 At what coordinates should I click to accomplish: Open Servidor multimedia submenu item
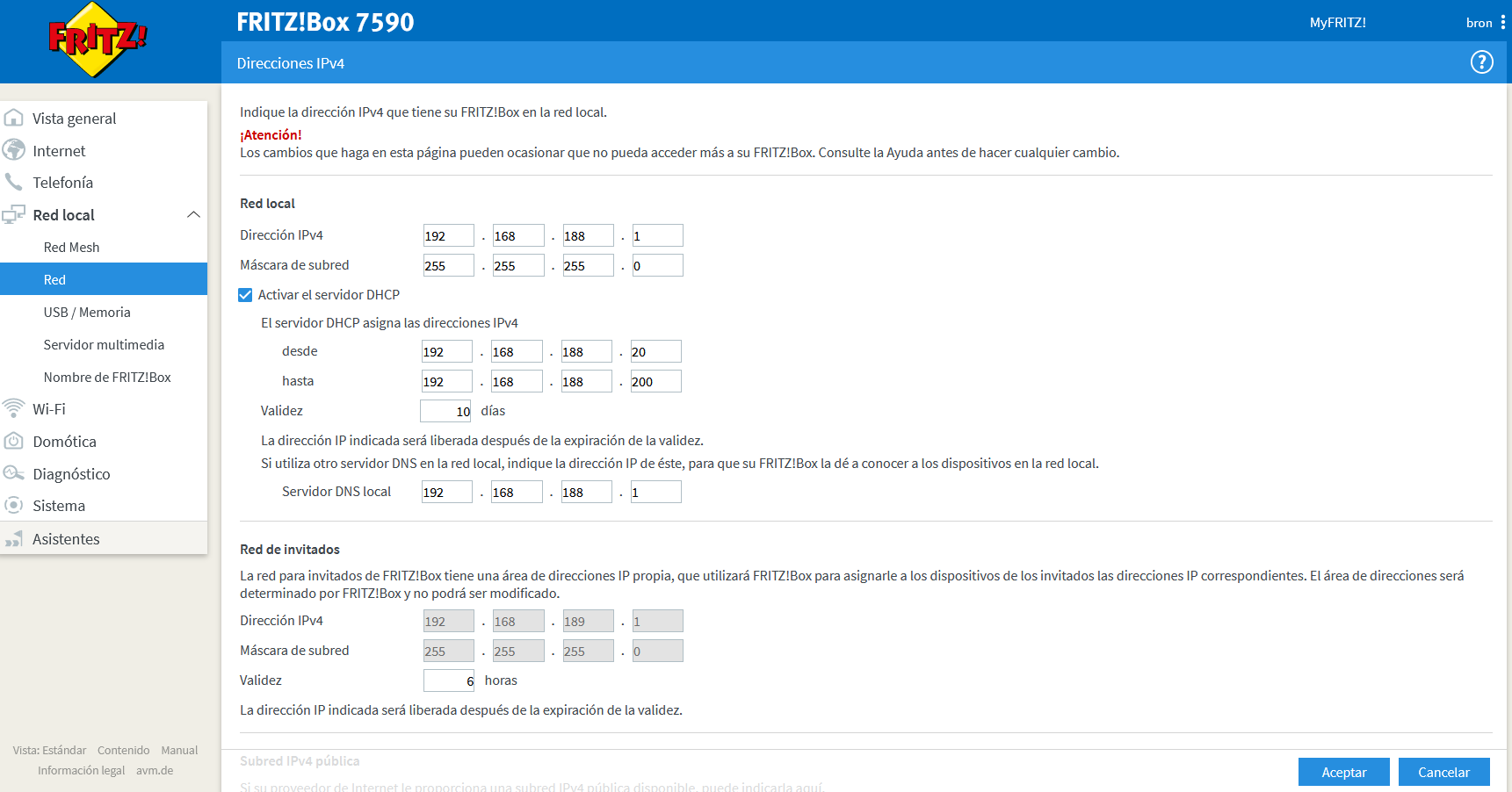coord(104,345)
